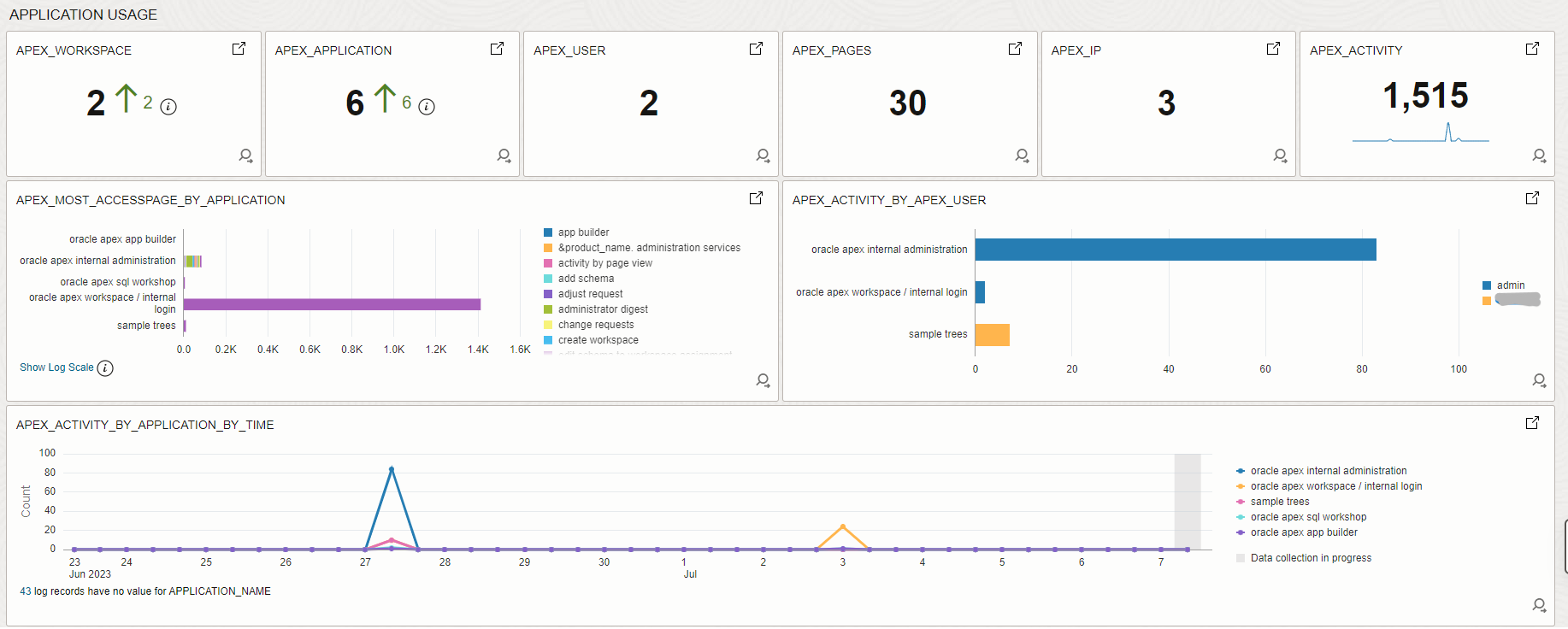This screenshot has width=1568, height=629.
Task: Click the 30 value on APEX_PAGES
Action: (907, 103)
